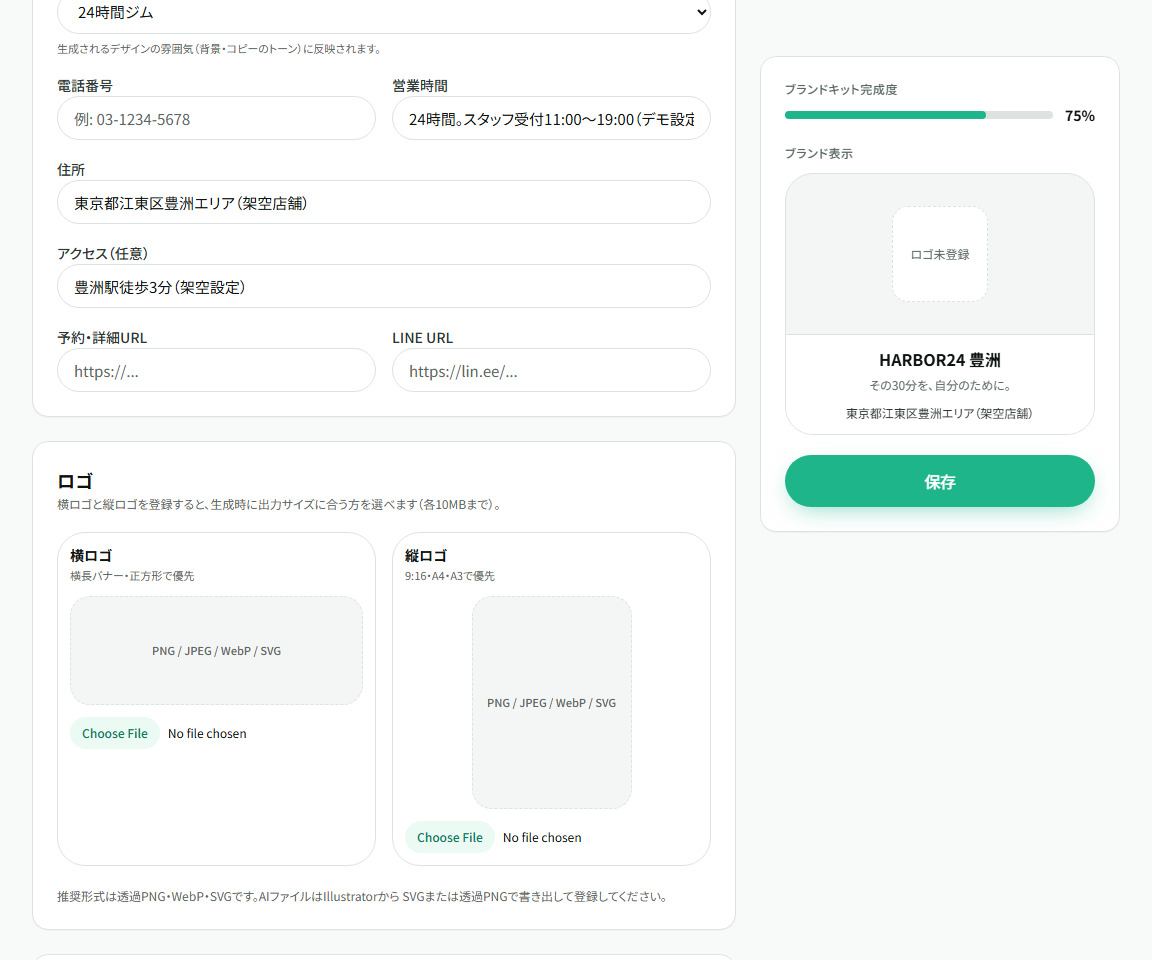The width and height of the screenshot is (1152, 960).
Task: Click the 横長バナー・正方形で優先 note
Action: 132,576
